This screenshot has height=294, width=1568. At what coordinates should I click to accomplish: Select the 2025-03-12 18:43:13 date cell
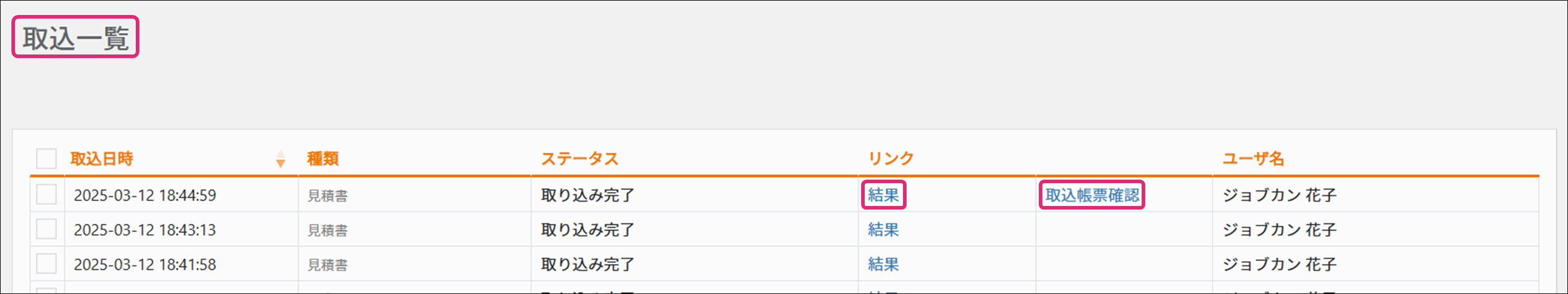click(145, 230)
